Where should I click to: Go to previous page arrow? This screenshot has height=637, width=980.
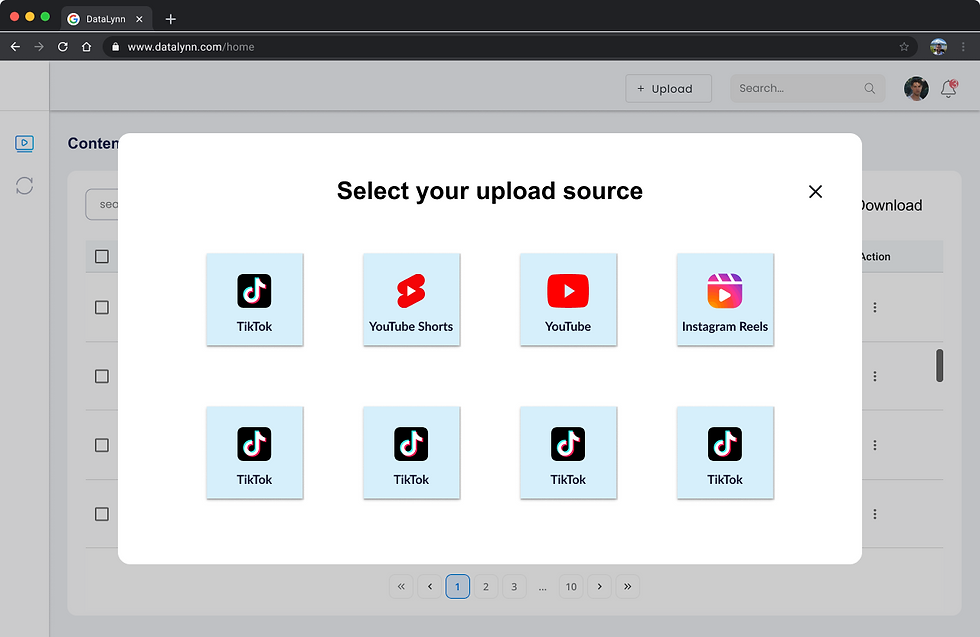point(429,586)
